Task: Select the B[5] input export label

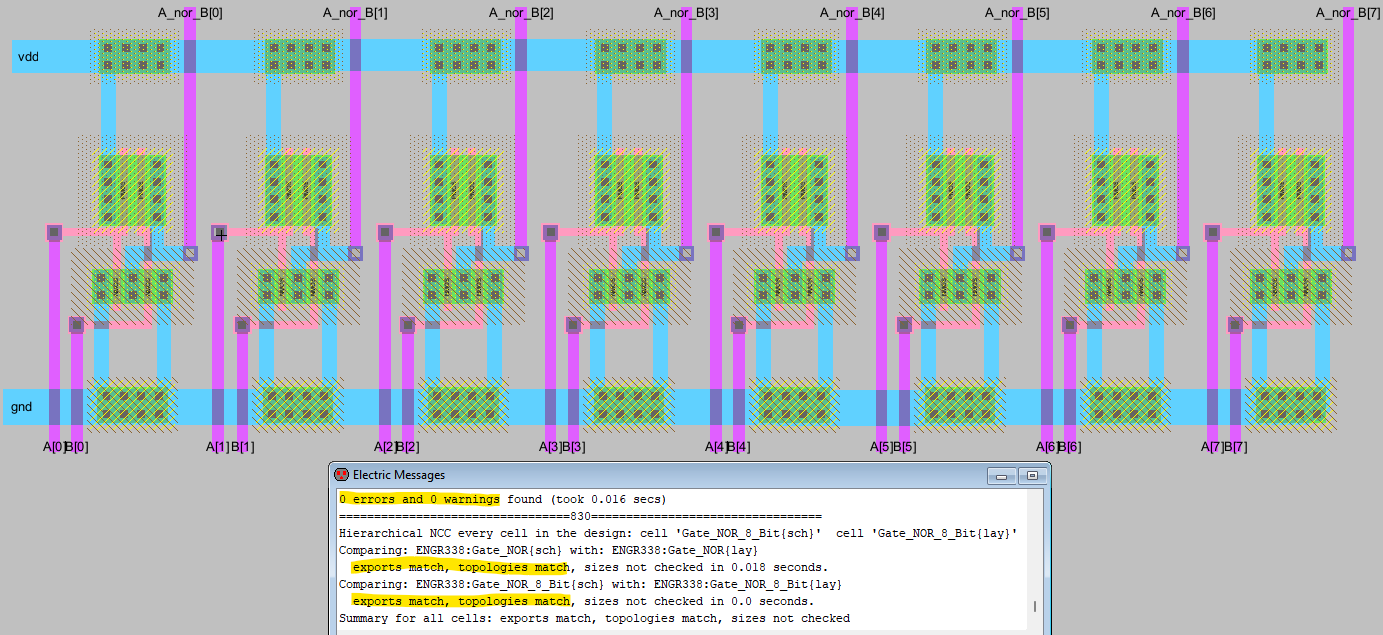Action: tap(906, 447)
